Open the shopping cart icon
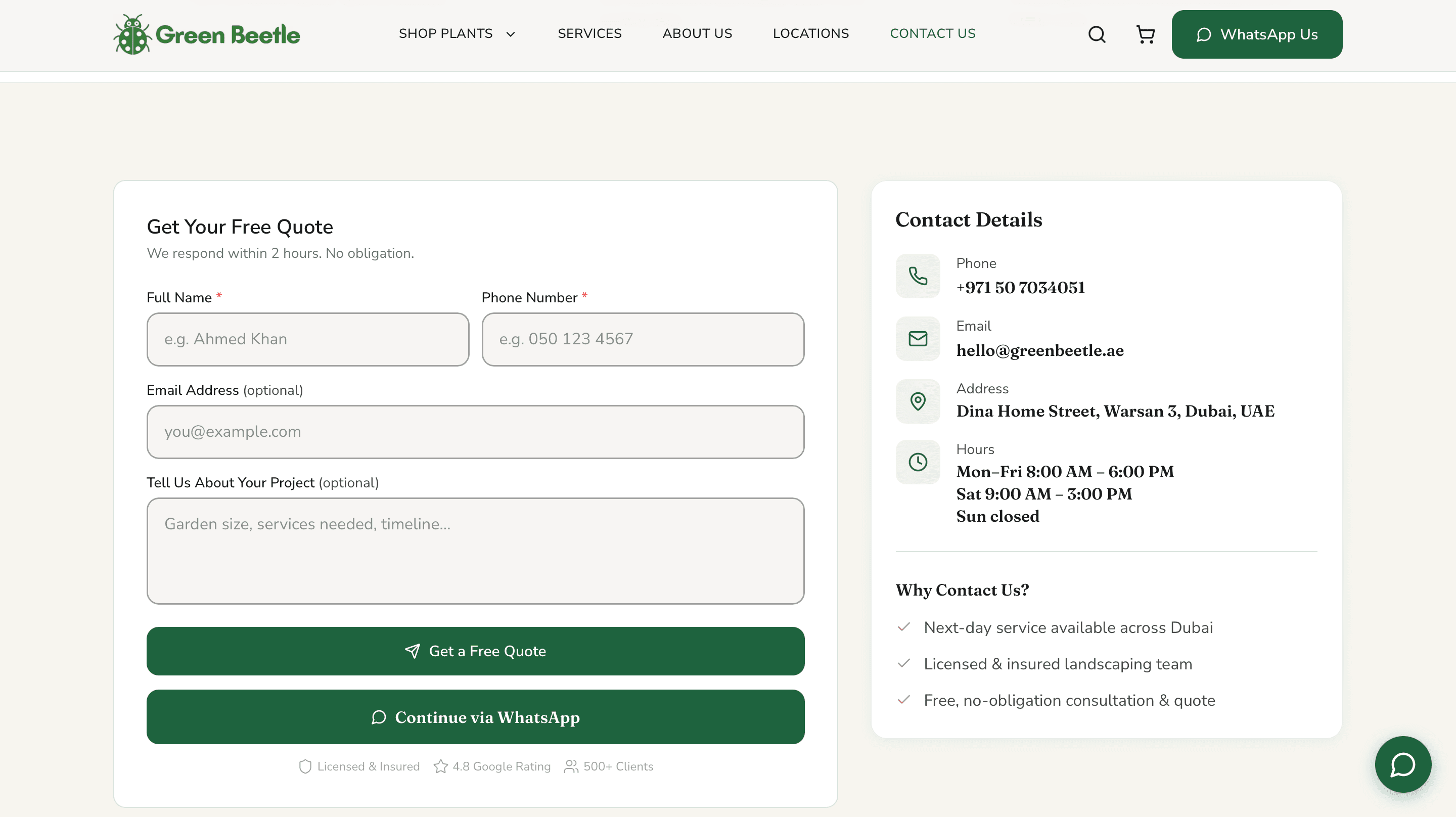Screen dimensions: 1456x817 [x=1145, y=34]
